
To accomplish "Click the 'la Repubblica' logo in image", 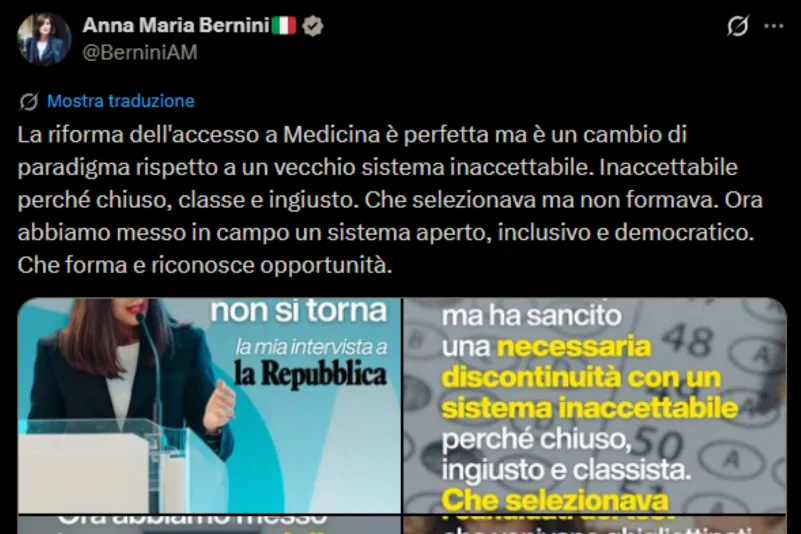I will (x=311, y=375).
